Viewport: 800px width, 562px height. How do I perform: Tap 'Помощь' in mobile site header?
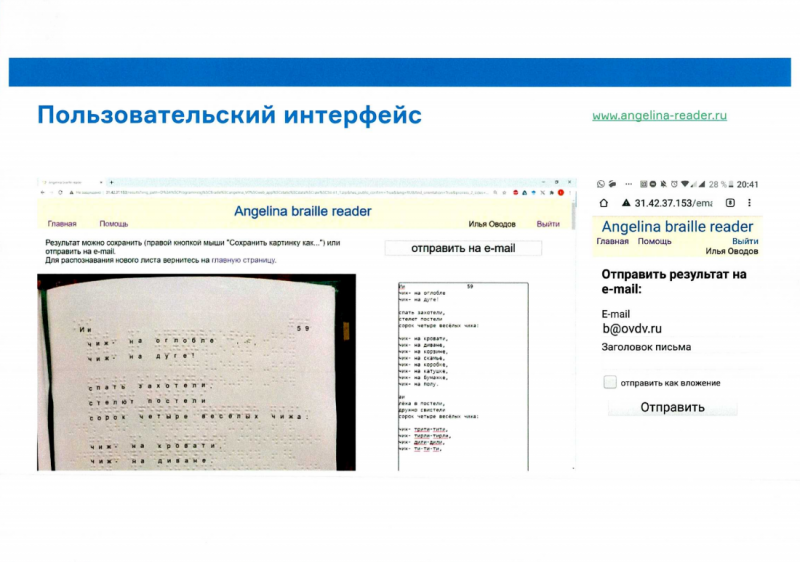(x=655, y=241)
